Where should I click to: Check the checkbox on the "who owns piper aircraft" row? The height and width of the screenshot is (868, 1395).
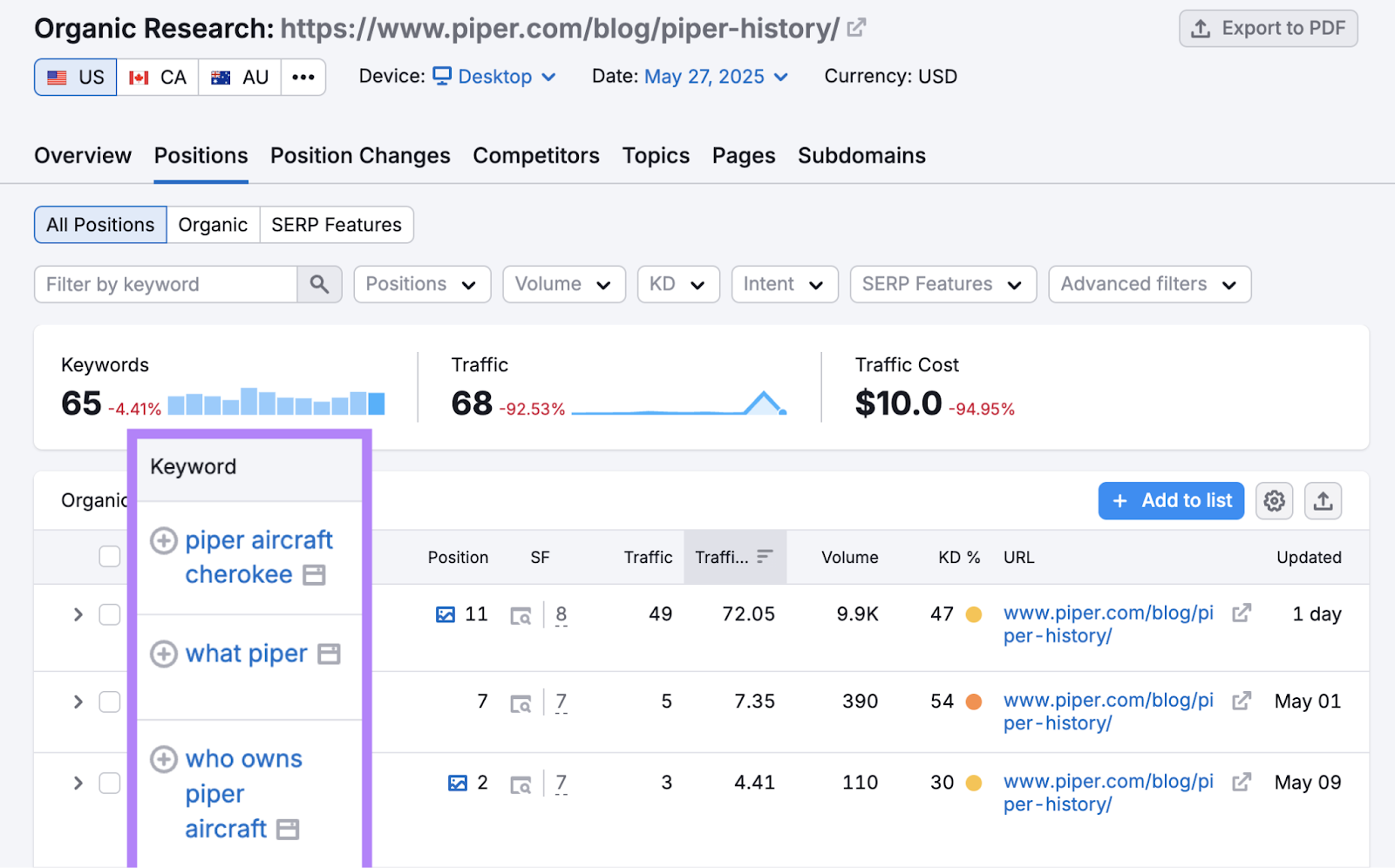(x=110, y=783)
